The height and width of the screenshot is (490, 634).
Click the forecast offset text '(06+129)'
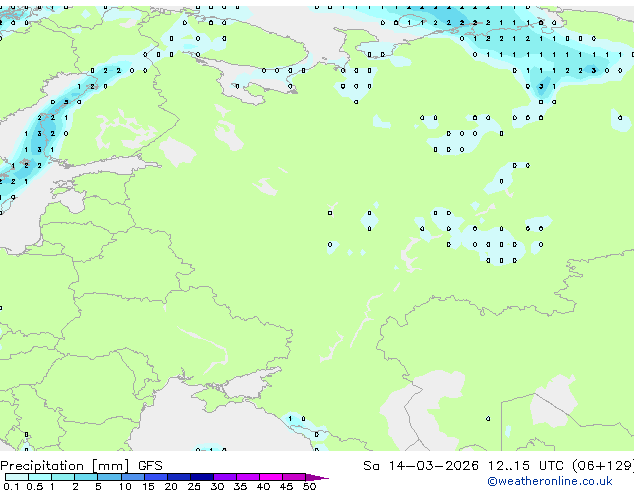coord(603,466)
